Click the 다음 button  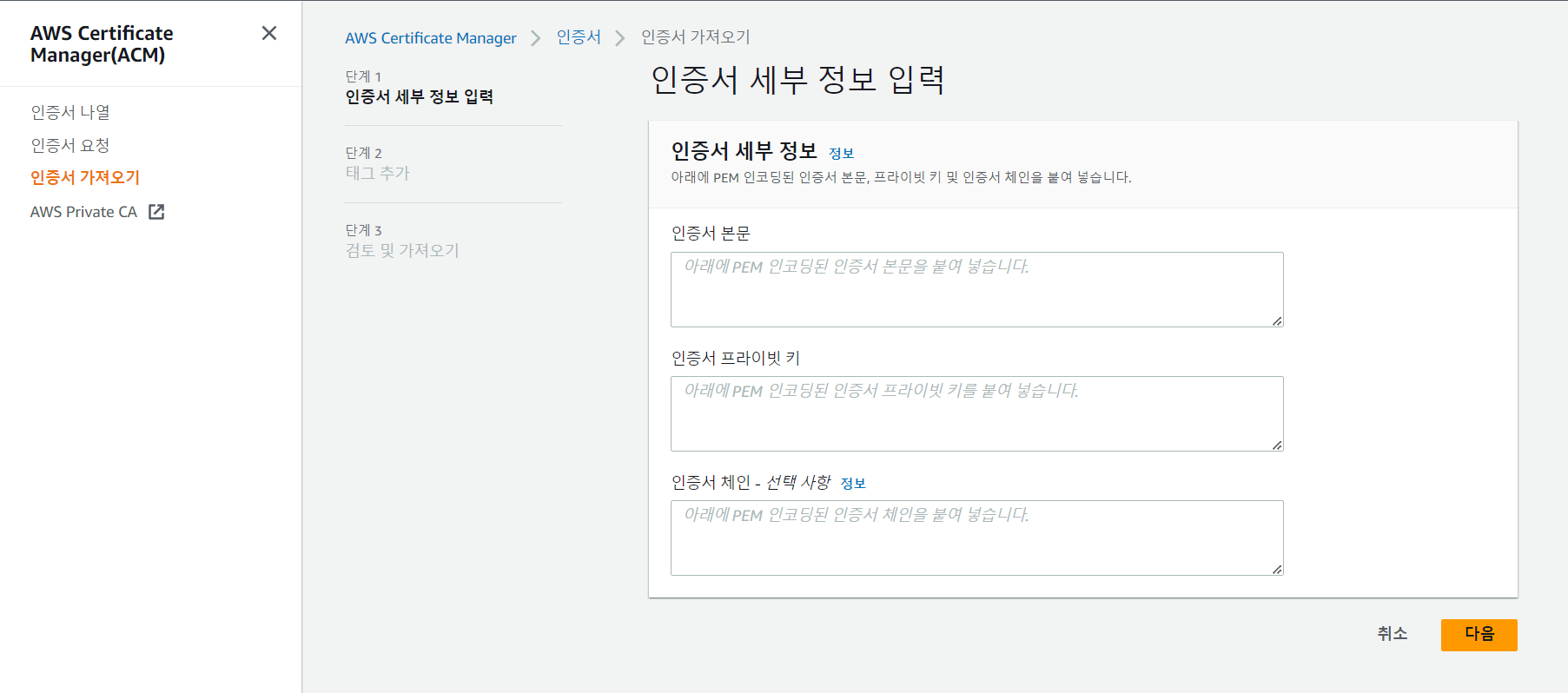[1479, 635]
